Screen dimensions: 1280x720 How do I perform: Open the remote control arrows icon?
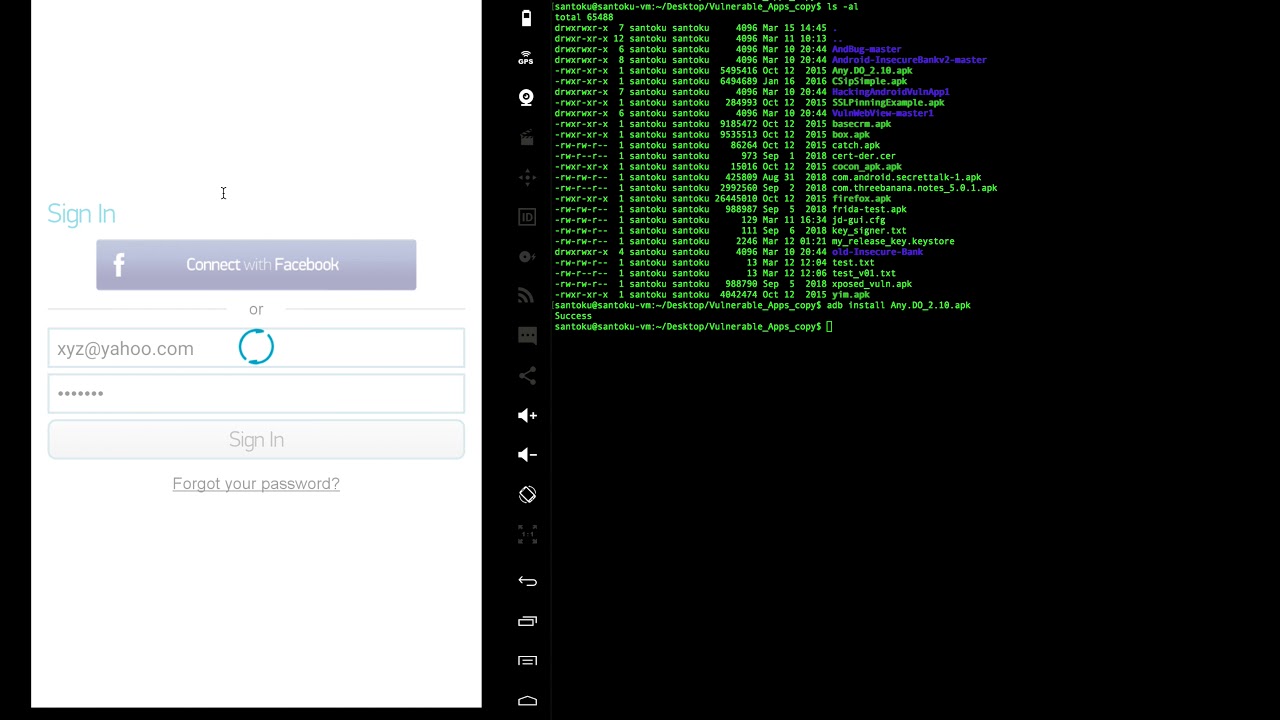[x=527, y=177]
